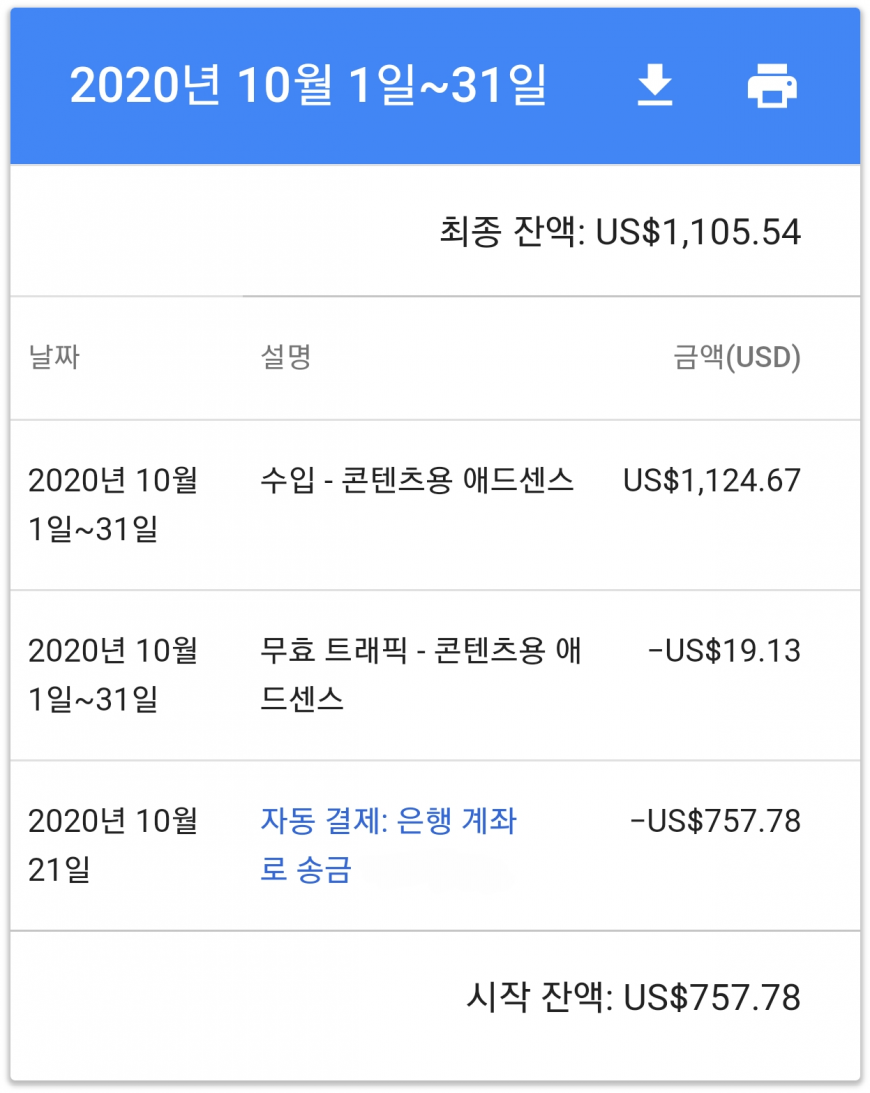
Task: Click the 시작 잔액 label
Action: click(x=538, y=997)
